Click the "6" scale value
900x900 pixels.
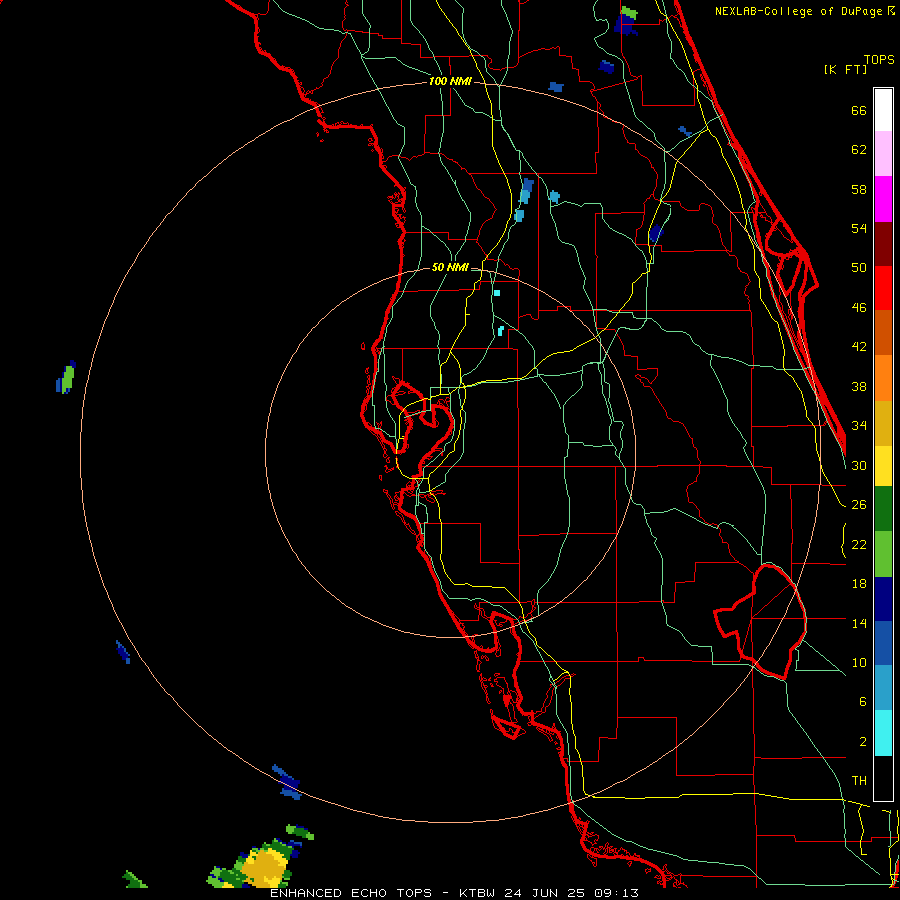coord(862,702)
